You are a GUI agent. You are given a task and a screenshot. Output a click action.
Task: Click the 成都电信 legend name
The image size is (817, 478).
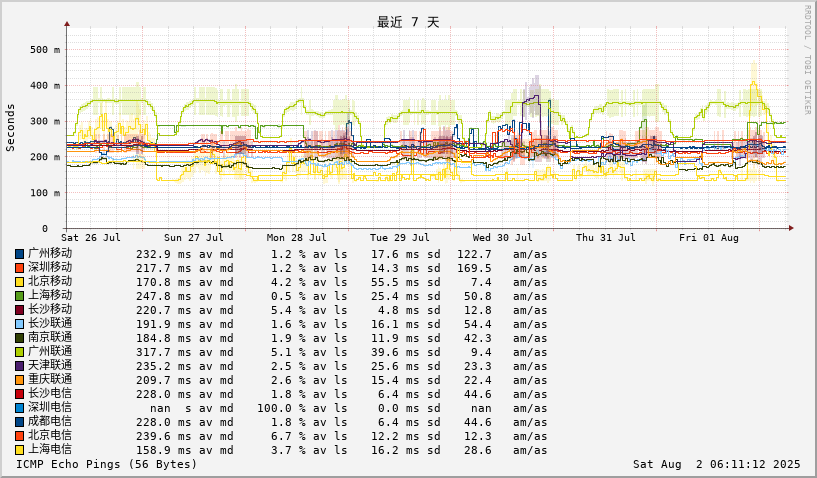tap(50, 422)
